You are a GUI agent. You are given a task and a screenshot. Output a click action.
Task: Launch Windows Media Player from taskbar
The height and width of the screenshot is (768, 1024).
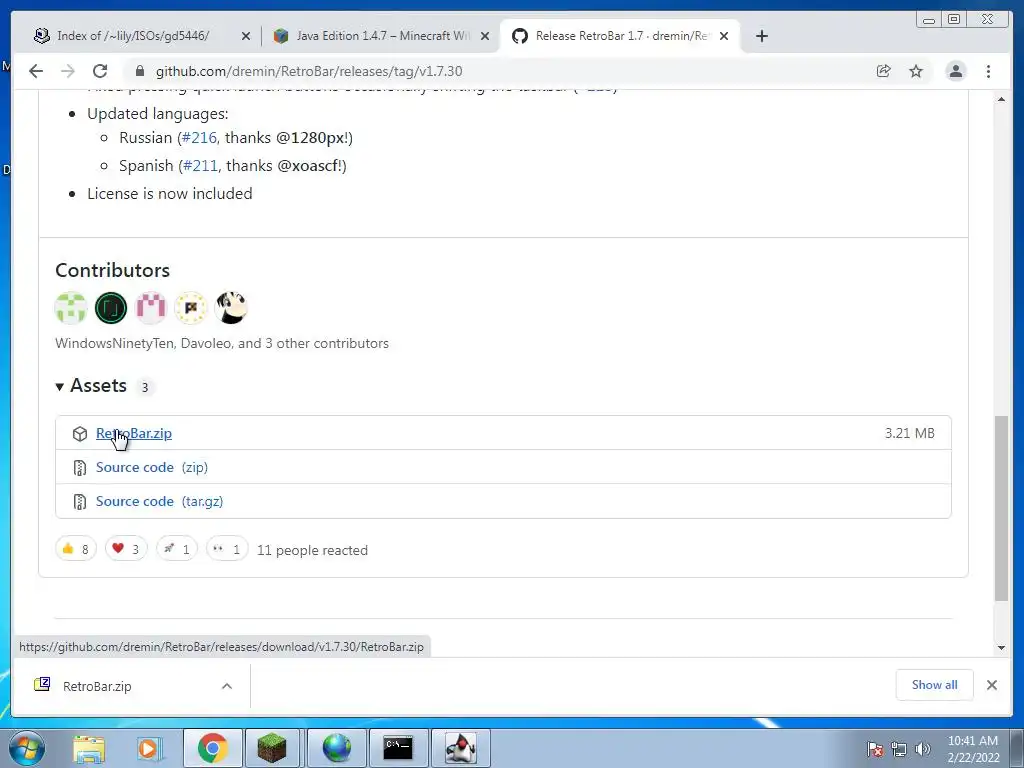pyautogui.click(x=149, y=748)
